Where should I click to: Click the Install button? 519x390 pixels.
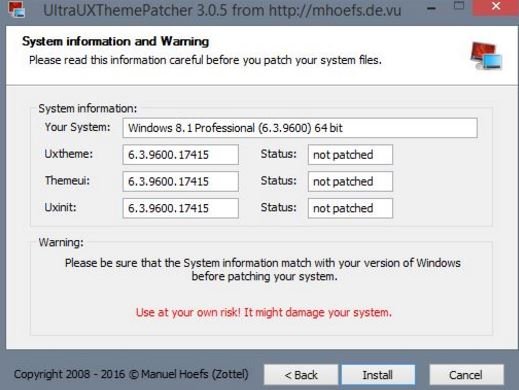click(x=378, y=375)
